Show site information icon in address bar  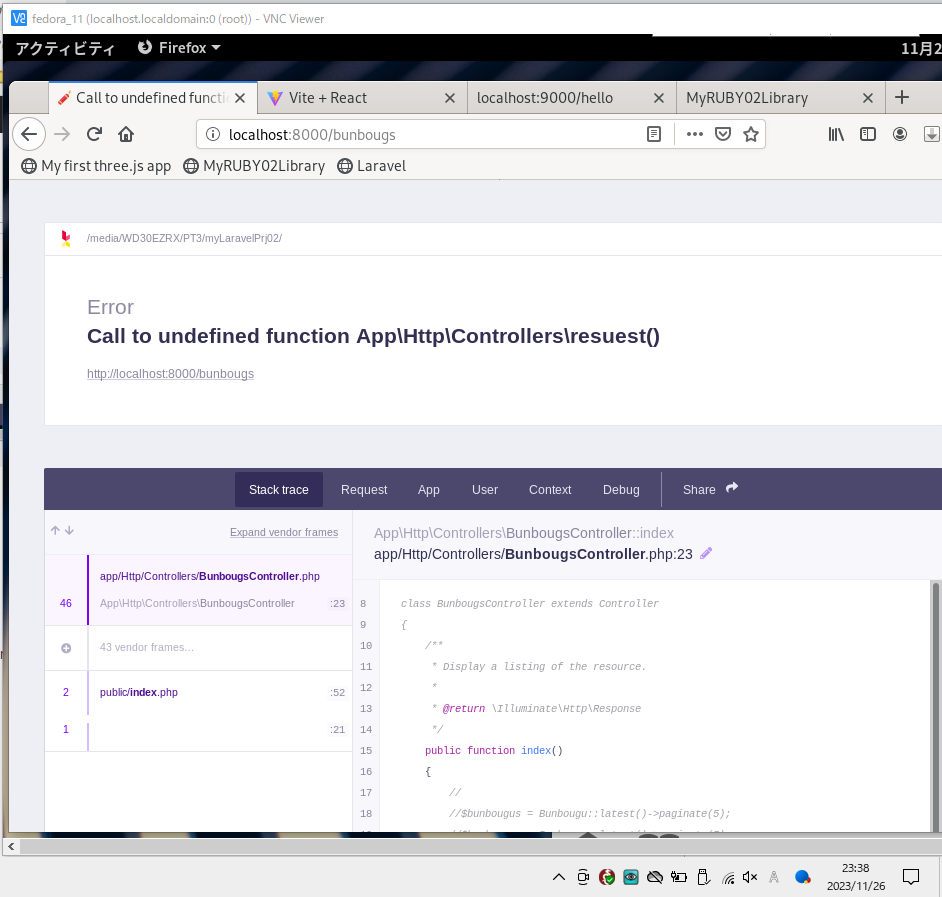pyautogui.click(x=213, y=134)
